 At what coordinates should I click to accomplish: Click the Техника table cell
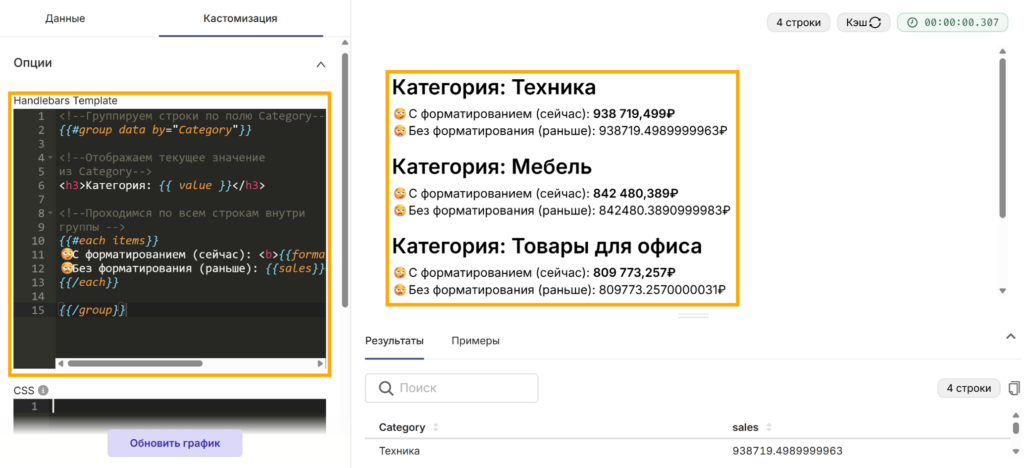pyautogui.click(x=400, y=451)
